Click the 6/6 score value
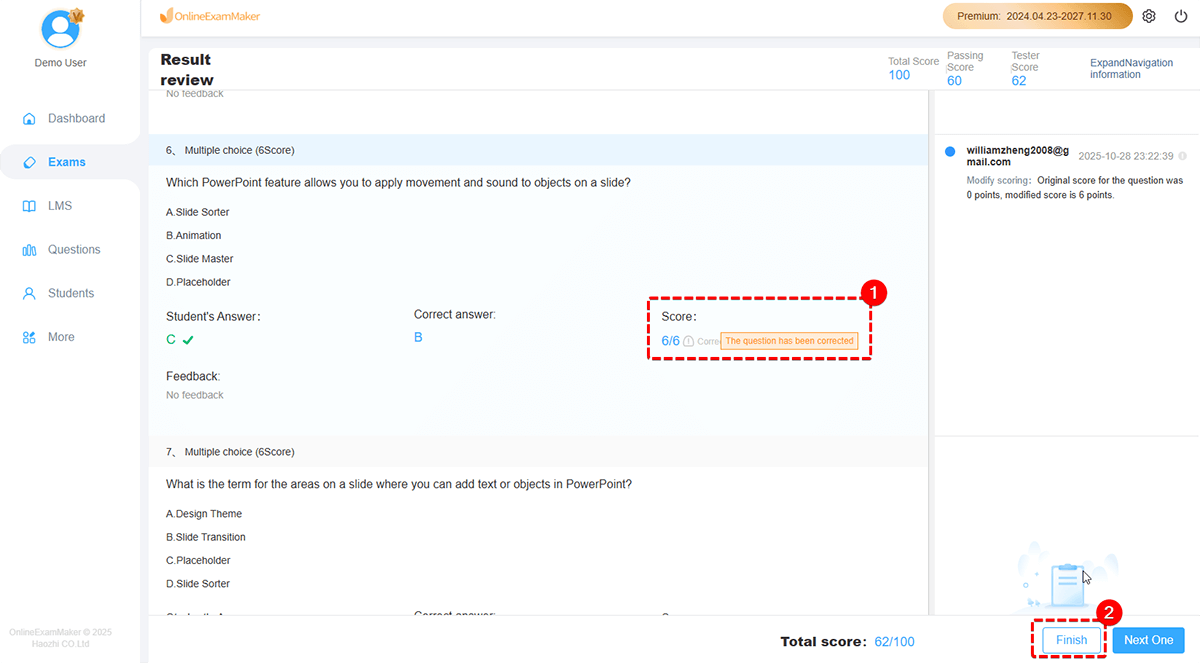Image resolution: width=1200 pixels, height=663 pixels. coord(670,341)
